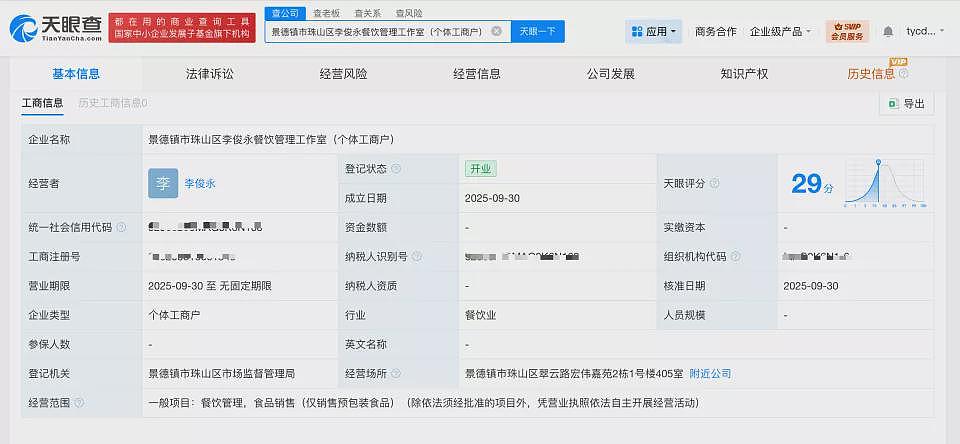
Task: Select the 历史工商信息0 sub-tab
Action: pos(113,103)
